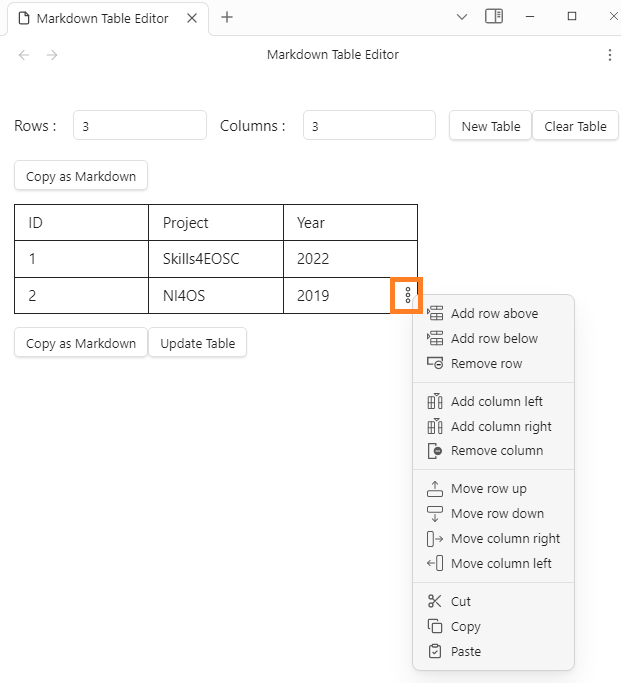Click the Add row above icon

[x=434, y=314]
